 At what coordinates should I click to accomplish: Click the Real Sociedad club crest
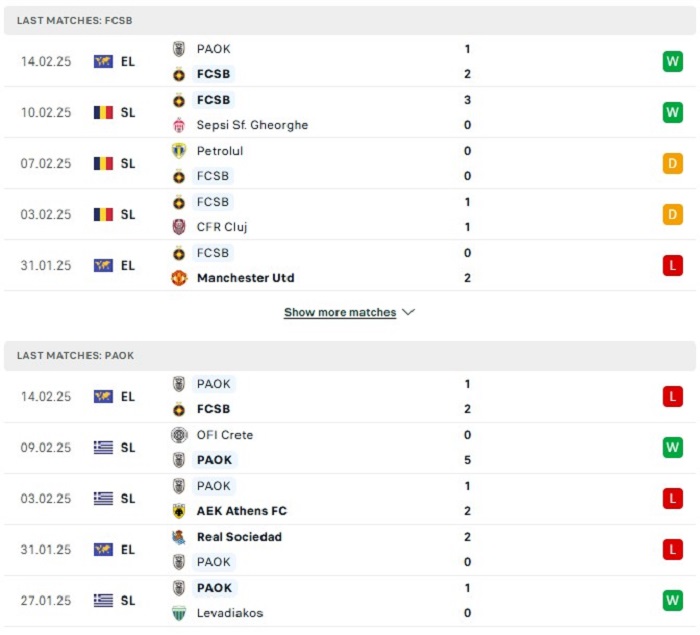click(179, 537)
